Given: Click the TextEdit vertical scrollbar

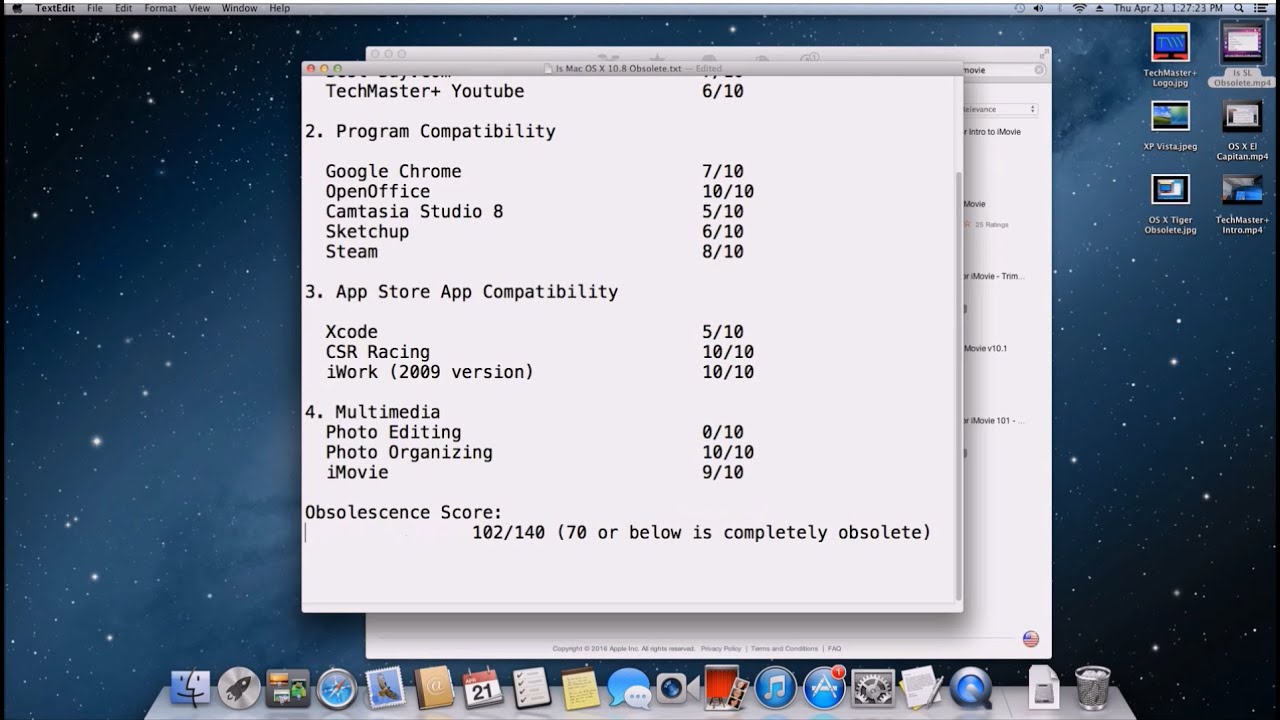Looking at the screenshot, I should click(958, 384).
